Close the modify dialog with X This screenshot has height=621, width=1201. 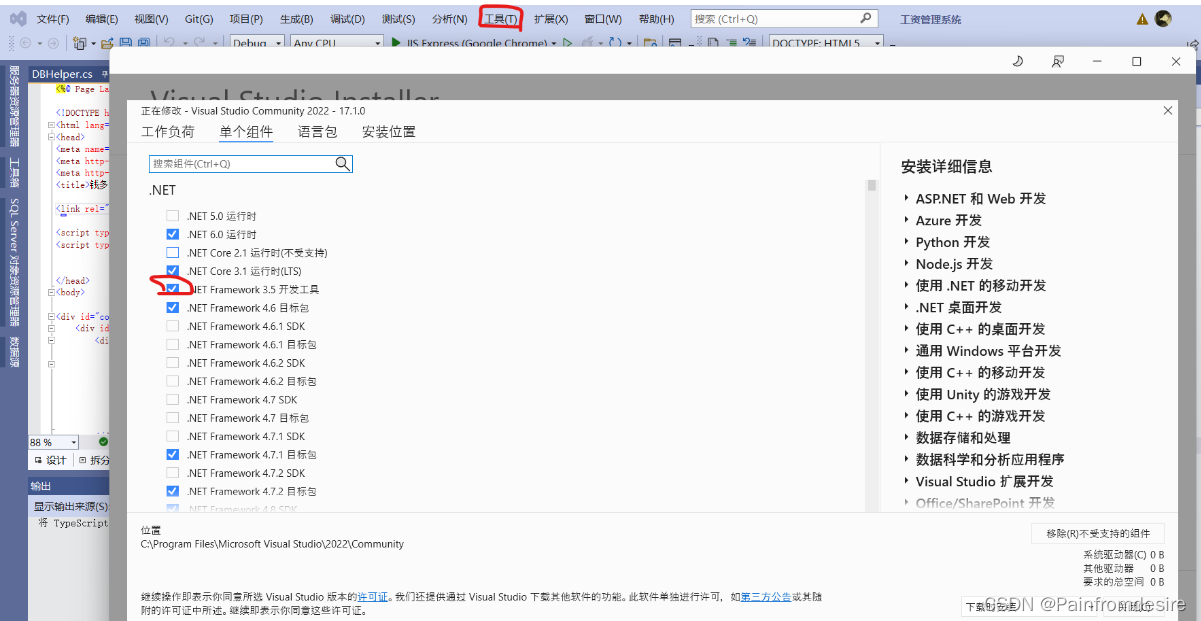1168,111
